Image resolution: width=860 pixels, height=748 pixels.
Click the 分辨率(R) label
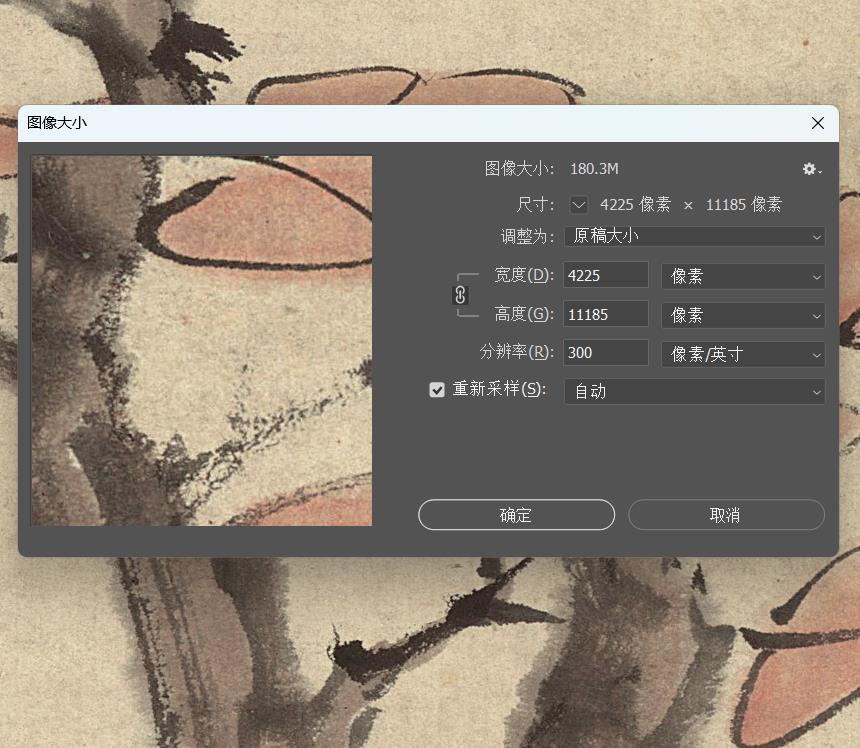517,352
